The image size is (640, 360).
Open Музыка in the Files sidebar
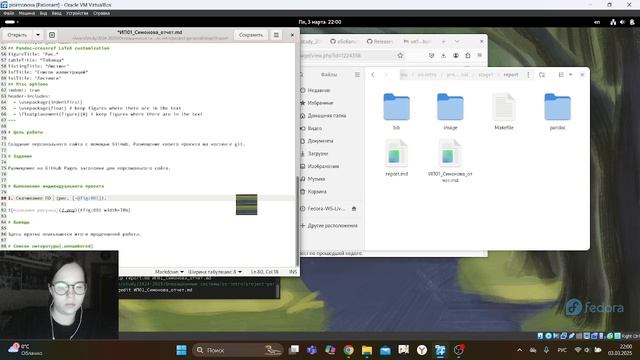point(331,179)
